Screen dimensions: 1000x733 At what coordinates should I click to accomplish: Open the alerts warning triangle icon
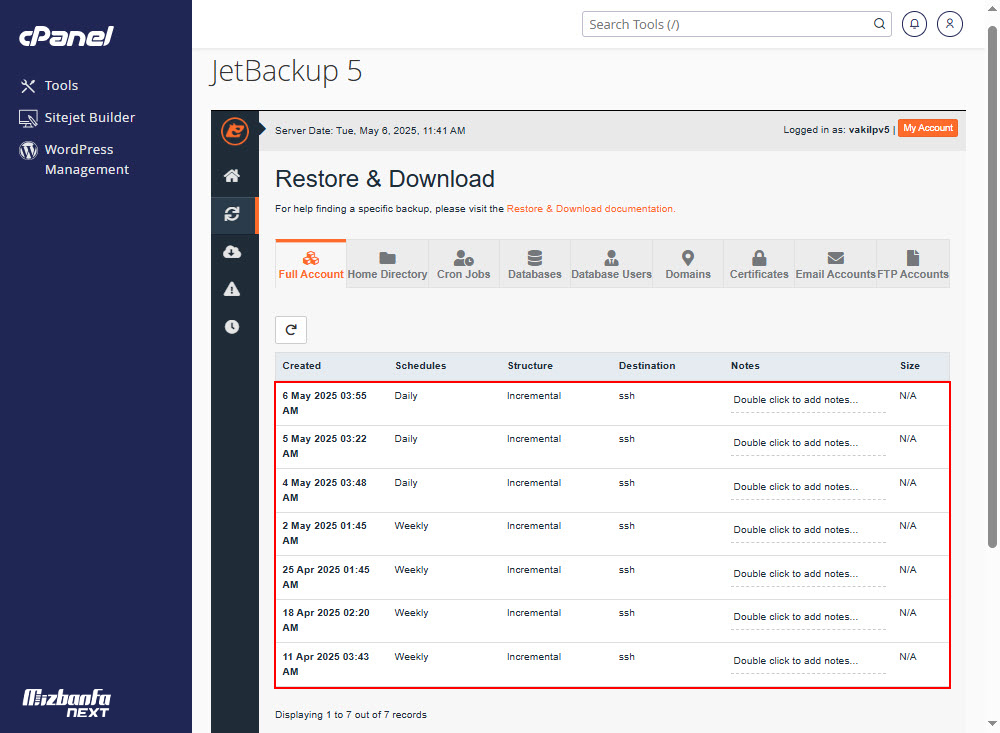[232, 290]
